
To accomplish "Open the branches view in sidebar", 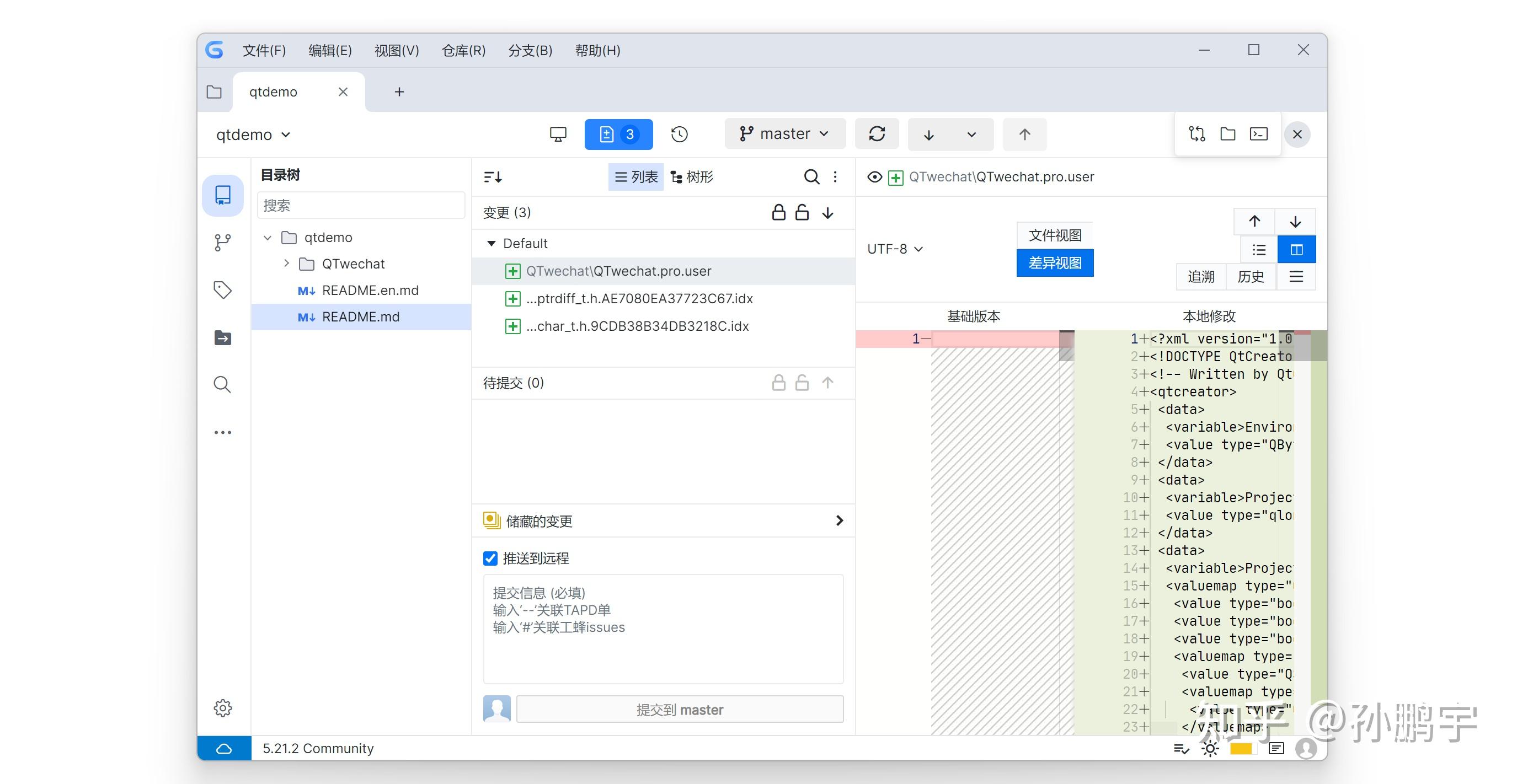I will [222, 242].
